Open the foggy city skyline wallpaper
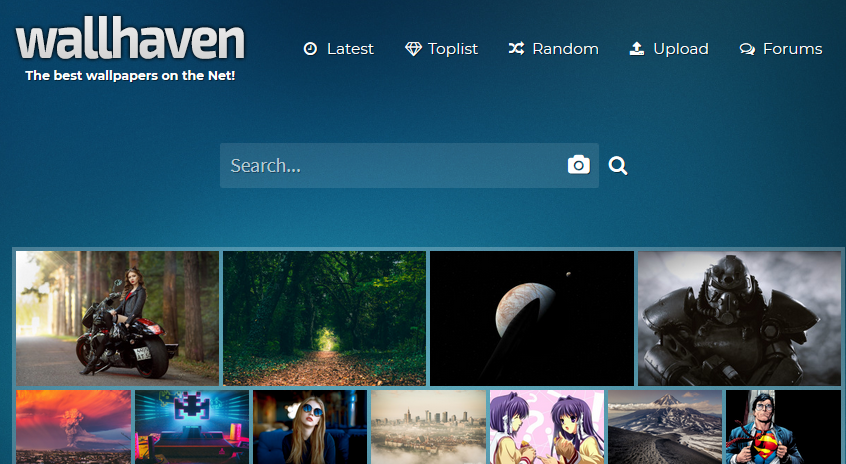The width and height of the screenshot is (846, 464). (428, 427)
